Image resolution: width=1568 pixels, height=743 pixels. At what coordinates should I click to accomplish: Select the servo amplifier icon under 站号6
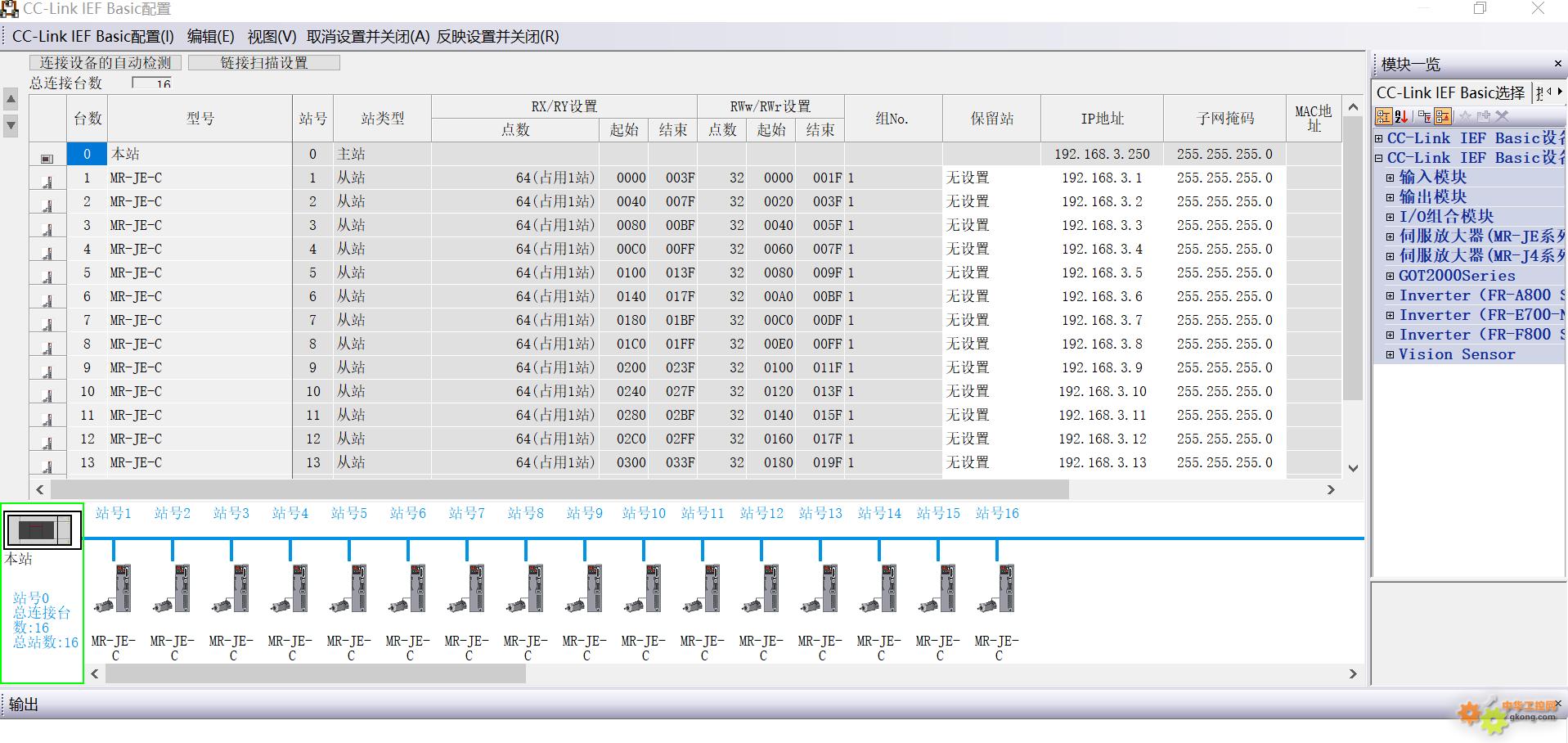(409, 588)
